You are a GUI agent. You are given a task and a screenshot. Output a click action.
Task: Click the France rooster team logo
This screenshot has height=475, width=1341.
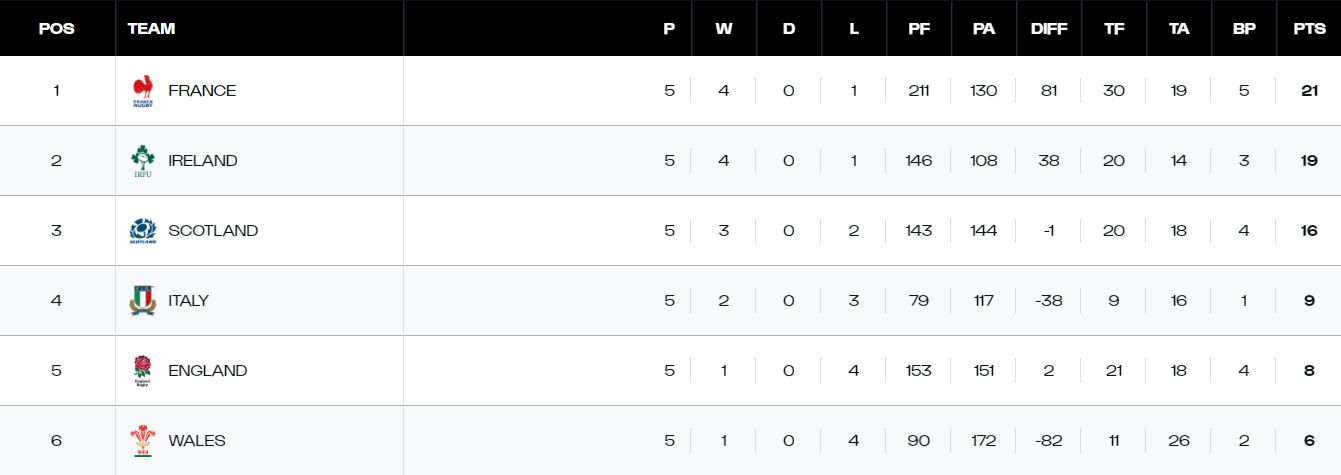pyautogui.click(x=143, y=91)
